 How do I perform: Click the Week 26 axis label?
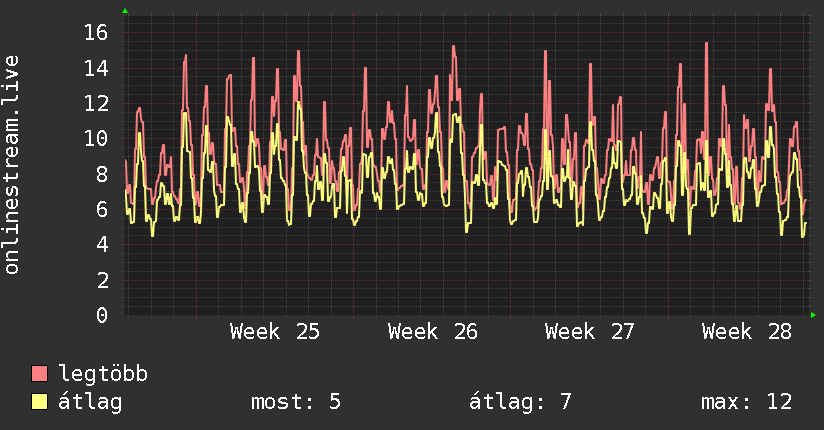(x=432, y=332)
